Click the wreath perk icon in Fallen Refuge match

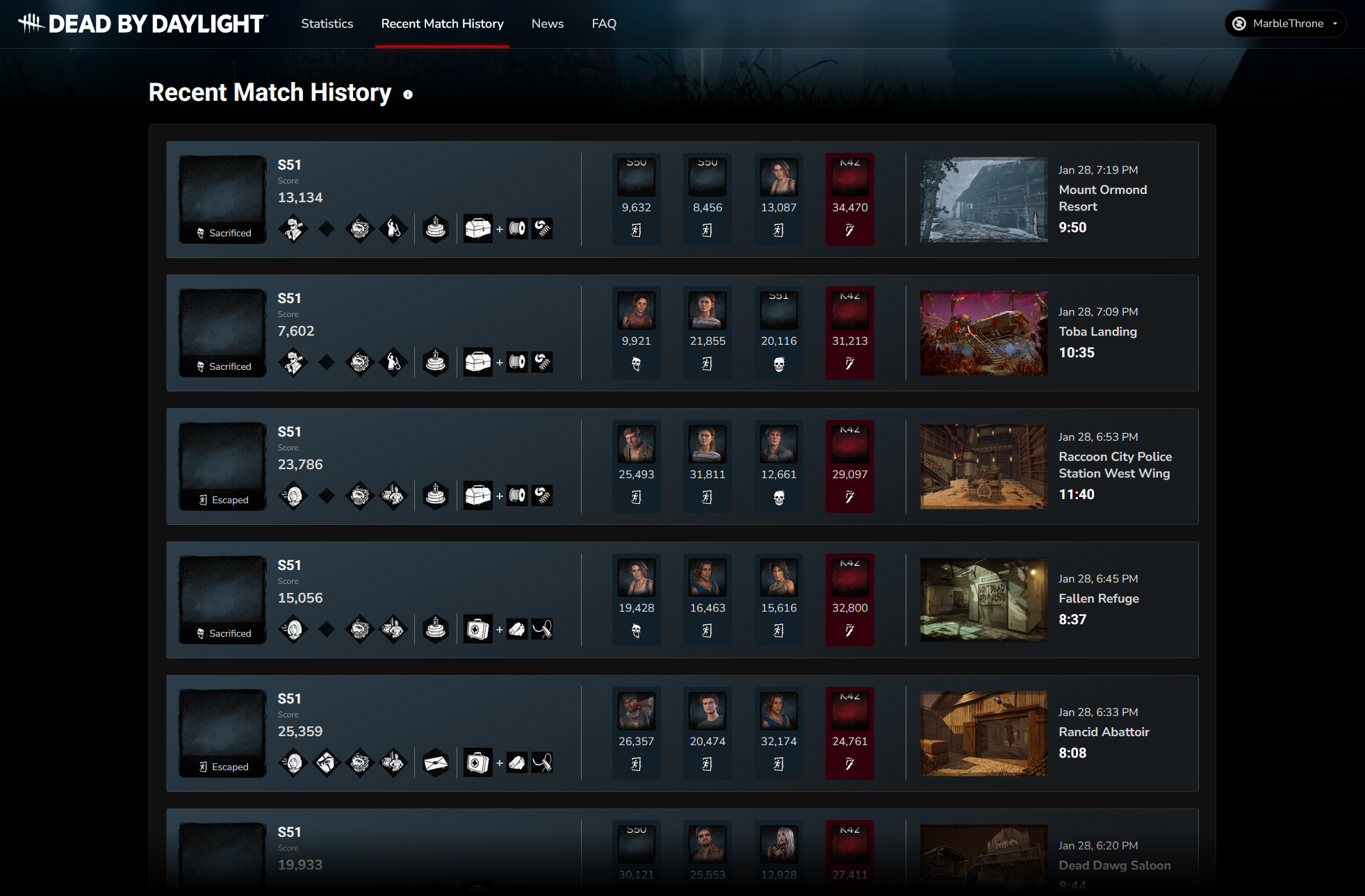(360, 628)
